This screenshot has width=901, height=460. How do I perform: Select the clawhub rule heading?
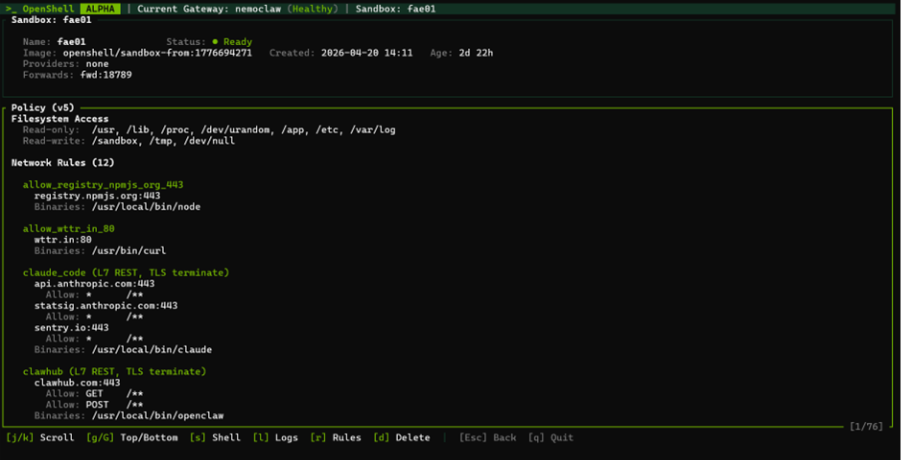click(x=114, y=372)
